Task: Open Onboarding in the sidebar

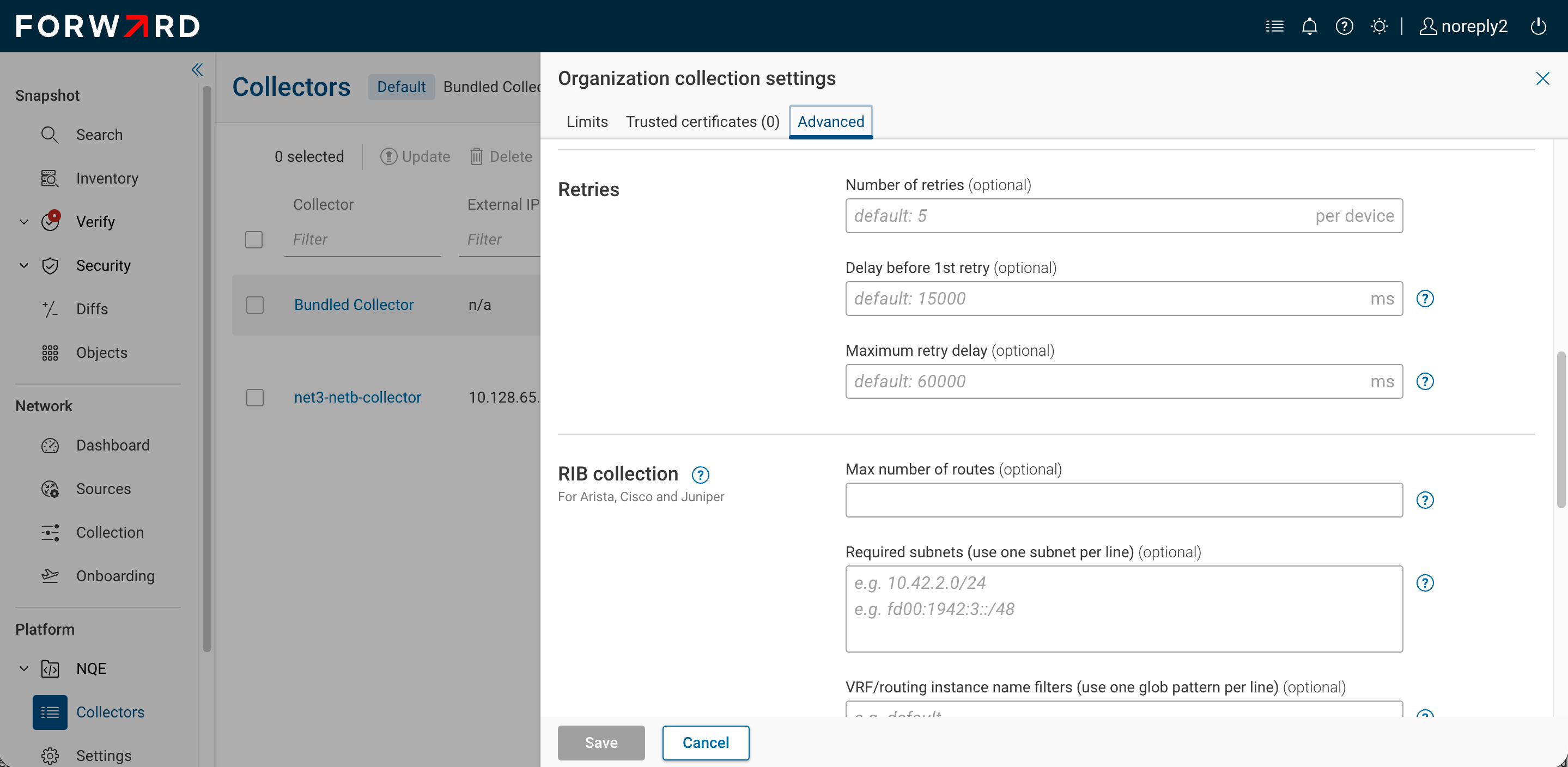Action: click(115, 576)
